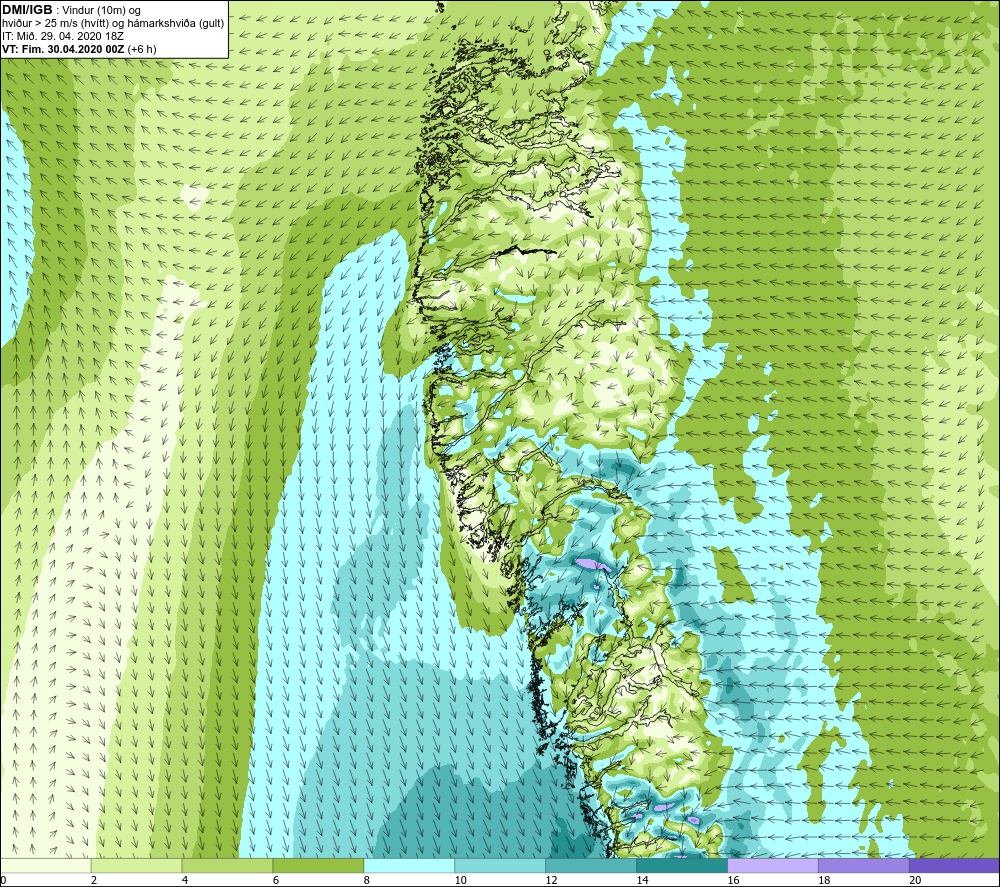
Task: Click the legend label '4'
Action: tap(185, 880)
